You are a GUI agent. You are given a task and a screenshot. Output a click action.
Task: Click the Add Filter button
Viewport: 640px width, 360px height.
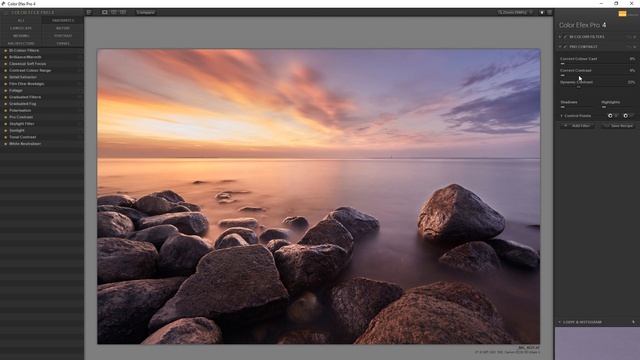(x=578, y=126)
